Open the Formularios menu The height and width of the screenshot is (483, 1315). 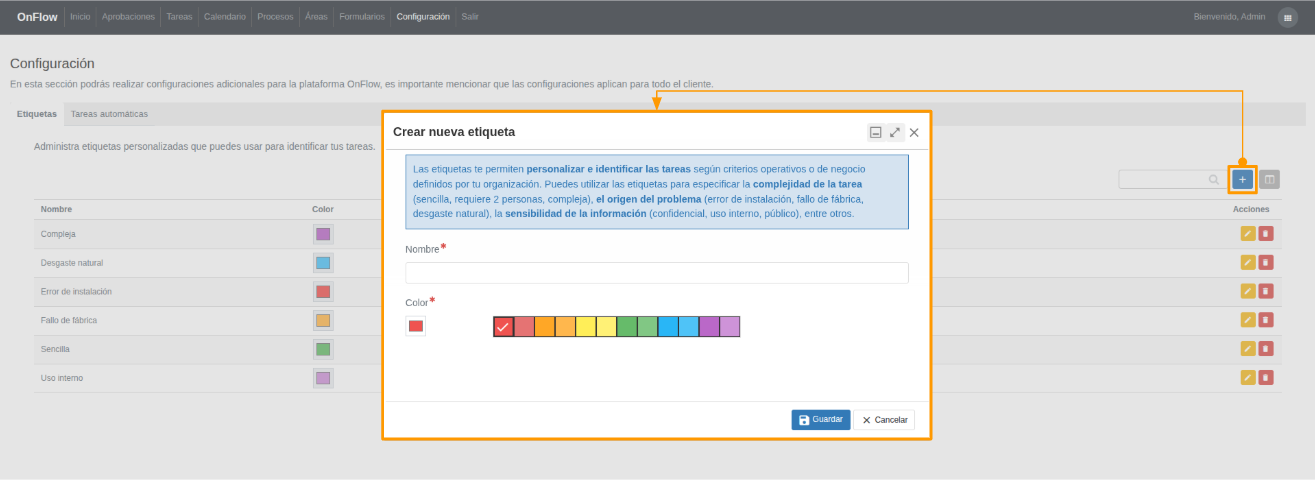tap(362, 17)
